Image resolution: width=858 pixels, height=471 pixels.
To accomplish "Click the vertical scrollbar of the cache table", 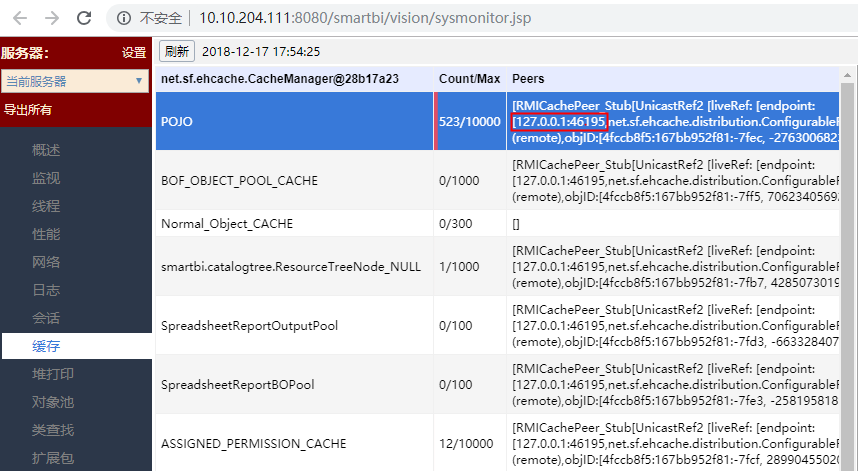I will 847,277.
